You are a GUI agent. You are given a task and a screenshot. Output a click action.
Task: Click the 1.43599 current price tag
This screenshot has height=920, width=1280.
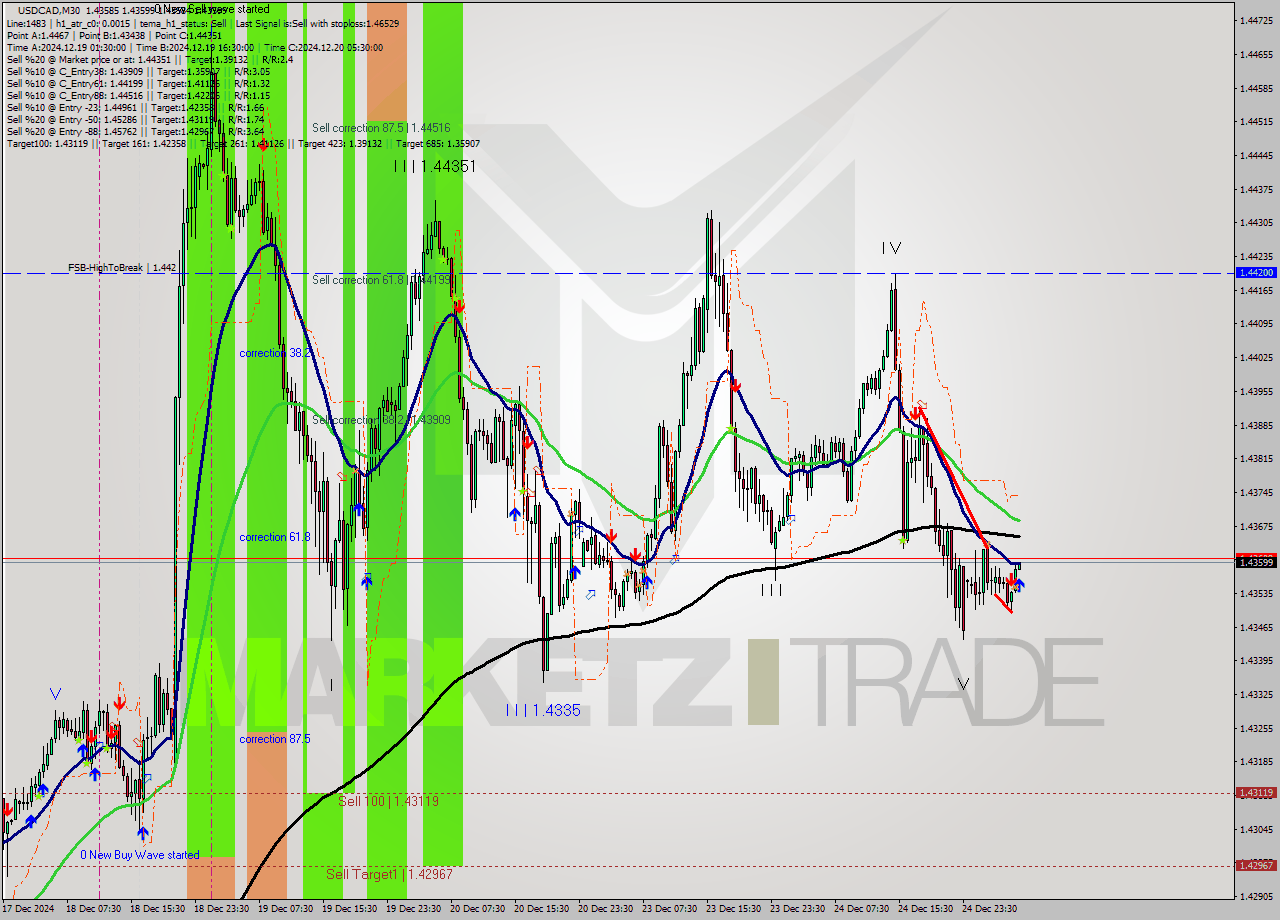(1256, 563)
